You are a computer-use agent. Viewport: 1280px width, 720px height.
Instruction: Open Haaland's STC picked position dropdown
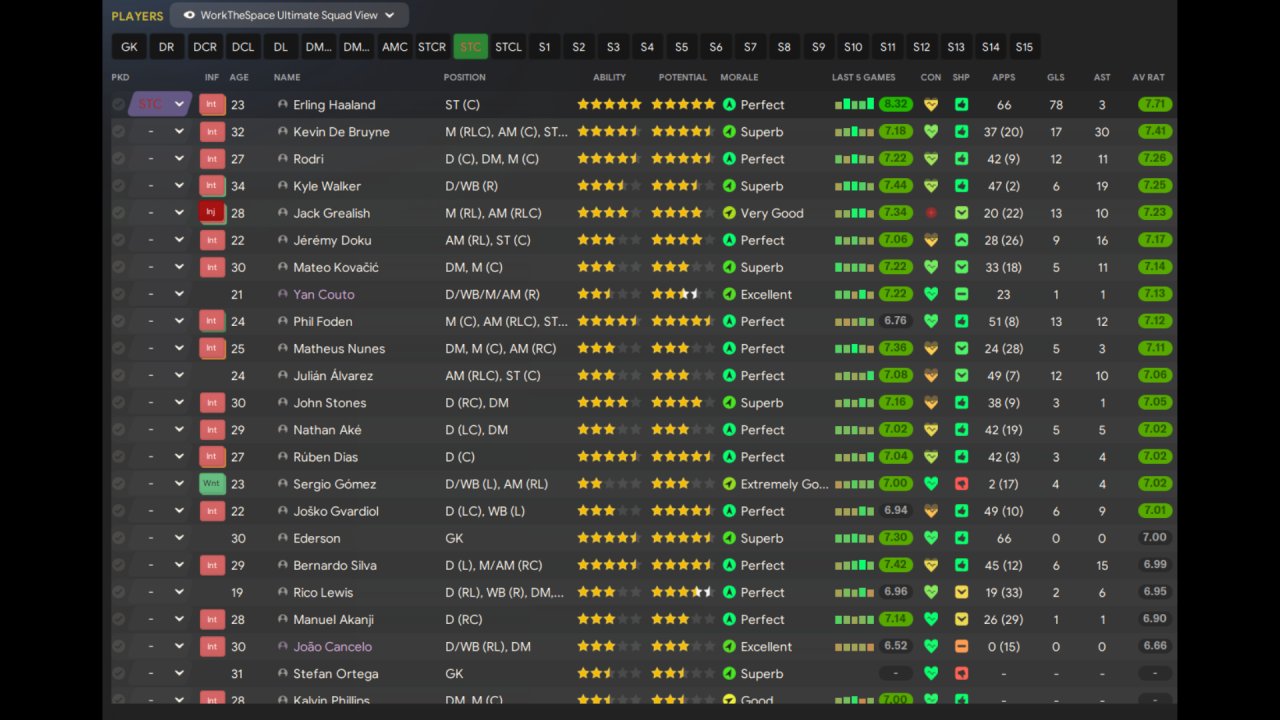pyautogui.click(x=160, y=104)
